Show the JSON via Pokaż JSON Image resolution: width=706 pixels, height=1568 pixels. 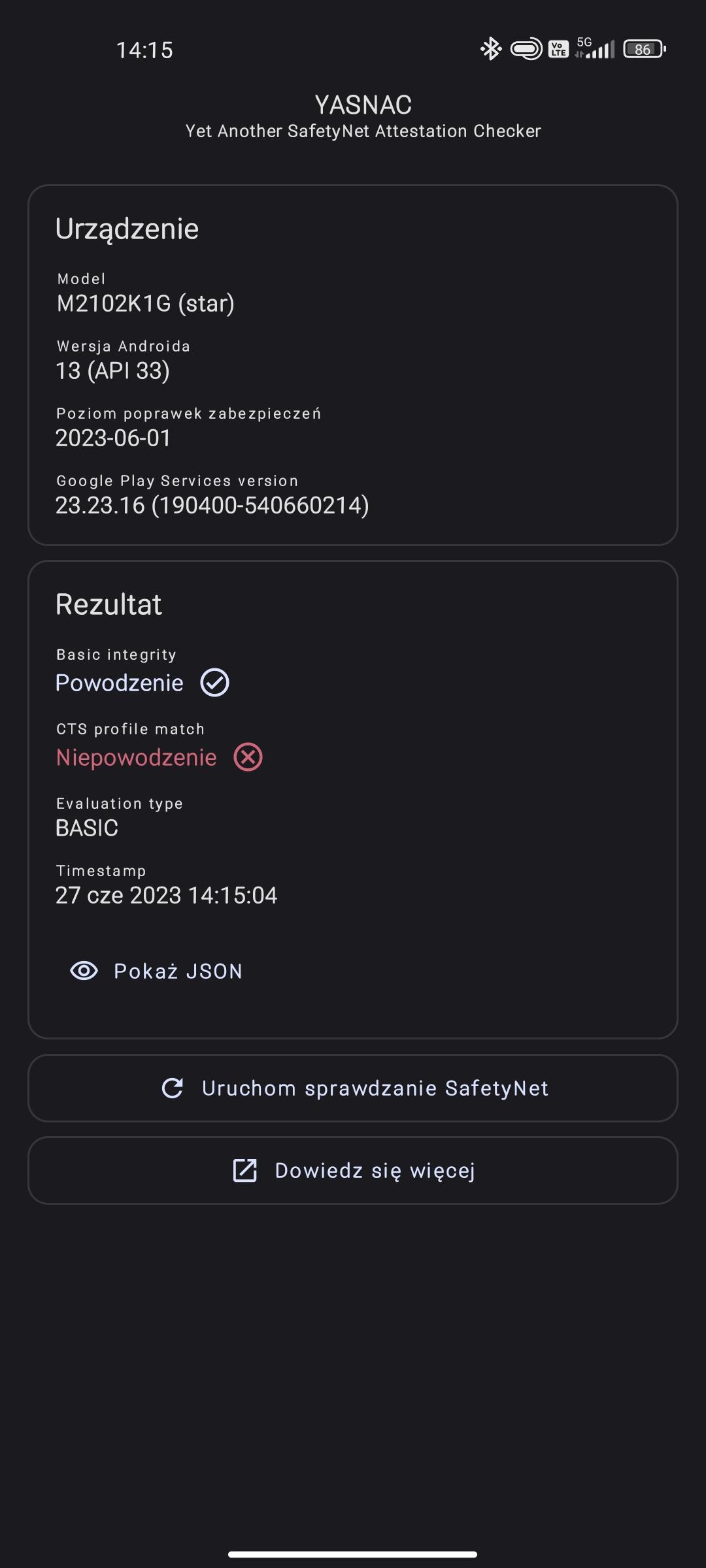pos(178,971)
